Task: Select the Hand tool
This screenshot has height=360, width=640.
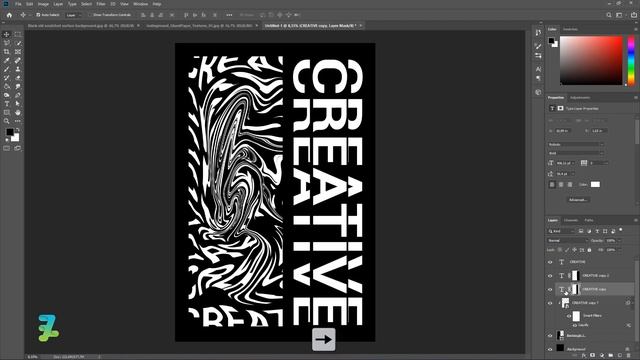Action: click(x=18, y=112)
